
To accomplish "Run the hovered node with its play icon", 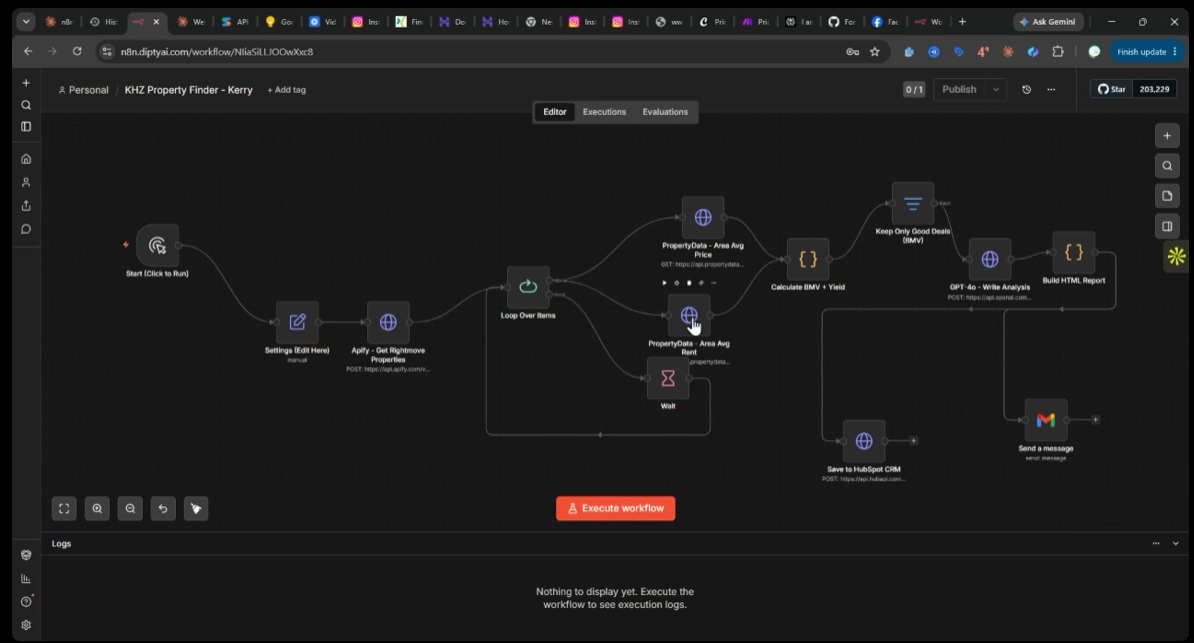I will click(x=664, y=283).
